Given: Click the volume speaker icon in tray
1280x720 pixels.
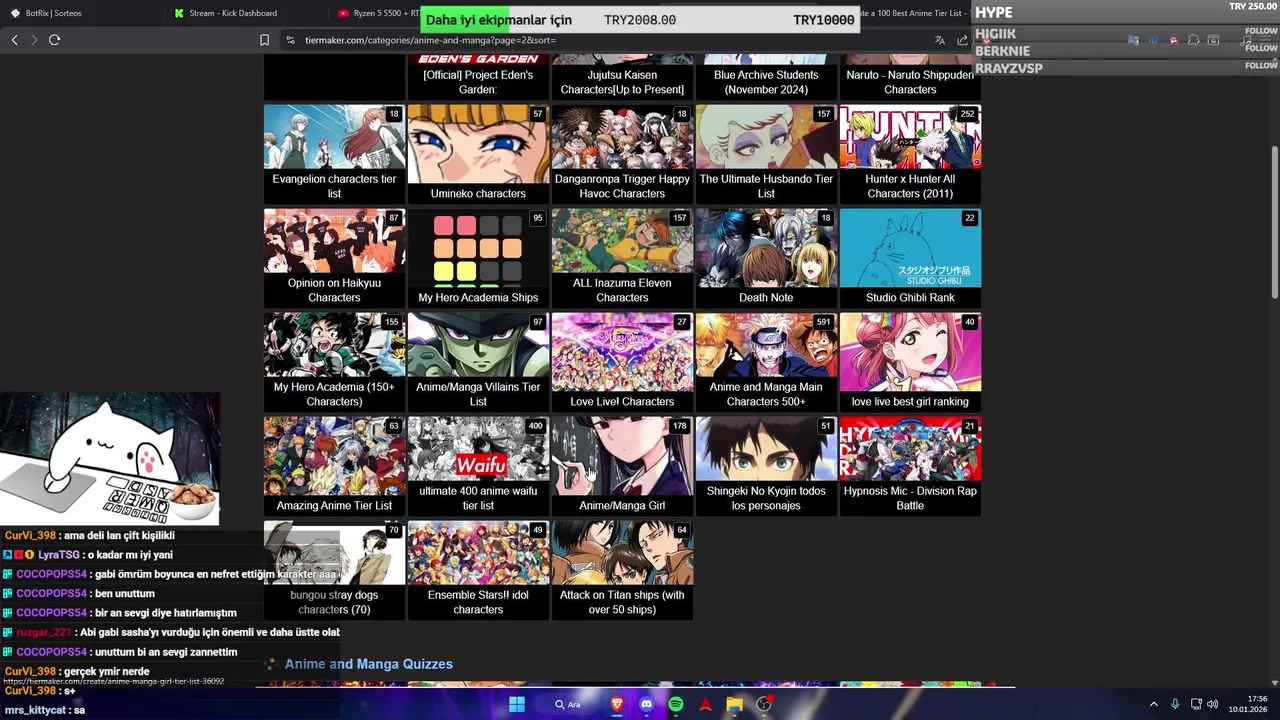Looking at the screenshot, I should coord(1212,704).
